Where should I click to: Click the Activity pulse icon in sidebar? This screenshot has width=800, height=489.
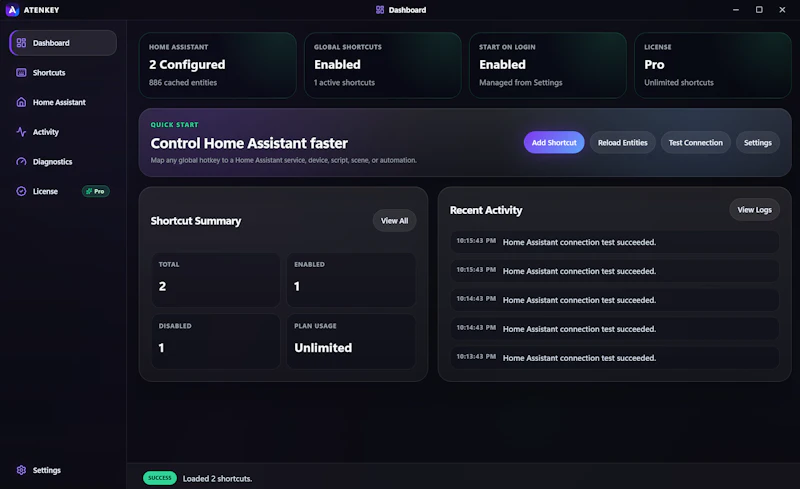pyautogui.click(x=21, y=132)
